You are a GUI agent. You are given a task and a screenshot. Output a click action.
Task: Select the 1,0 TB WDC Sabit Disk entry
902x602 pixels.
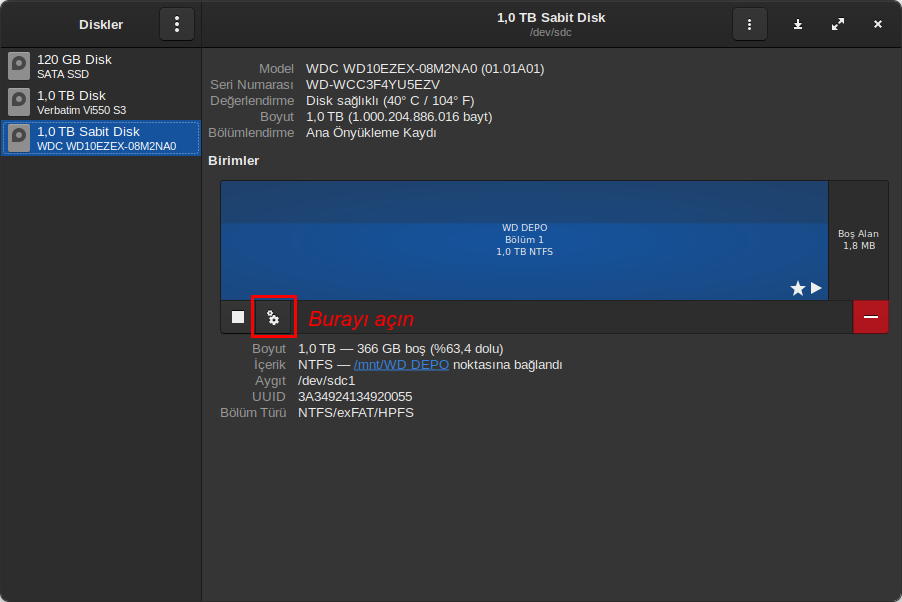point(101,138)
